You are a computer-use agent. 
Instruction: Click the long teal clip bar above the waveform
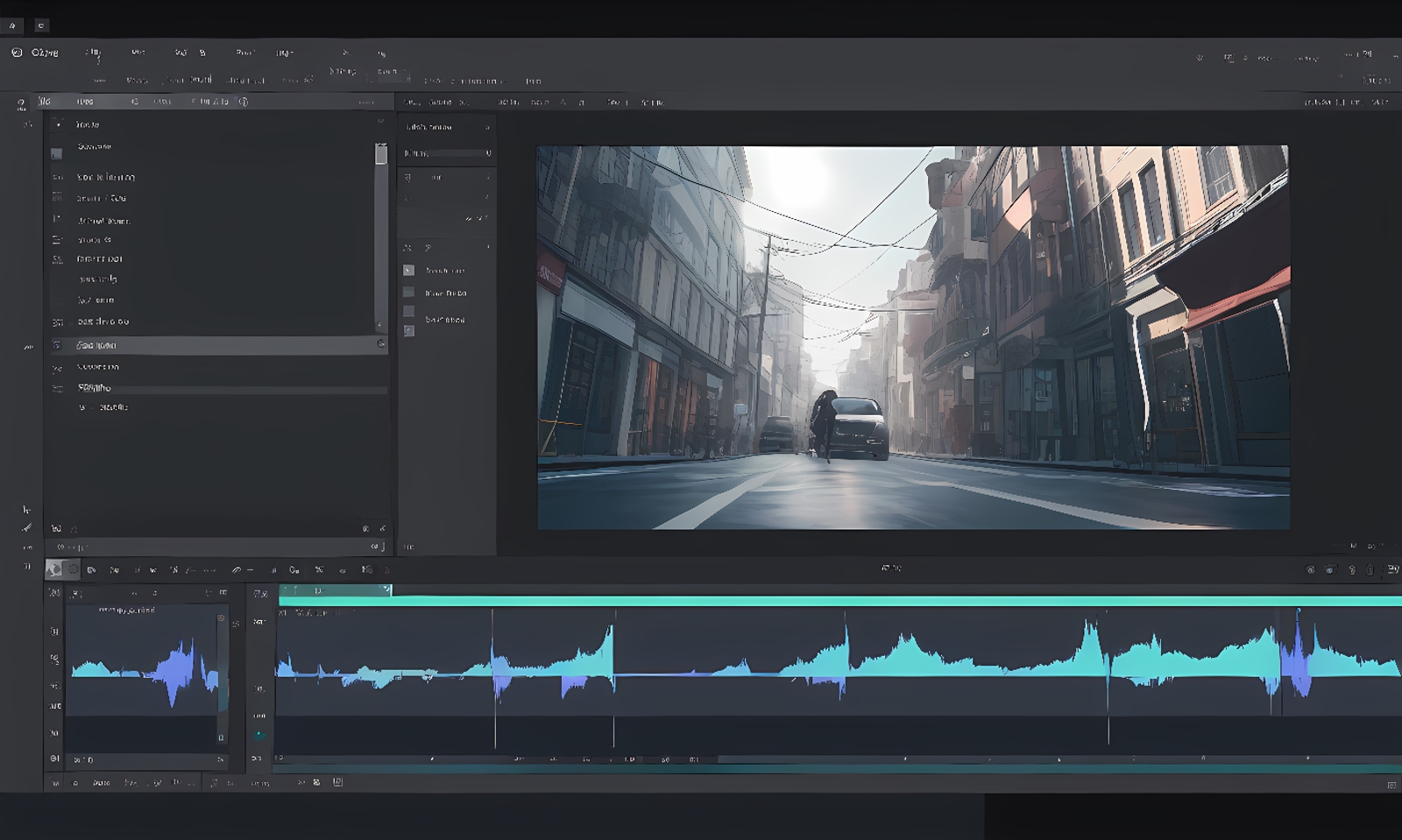840,601
